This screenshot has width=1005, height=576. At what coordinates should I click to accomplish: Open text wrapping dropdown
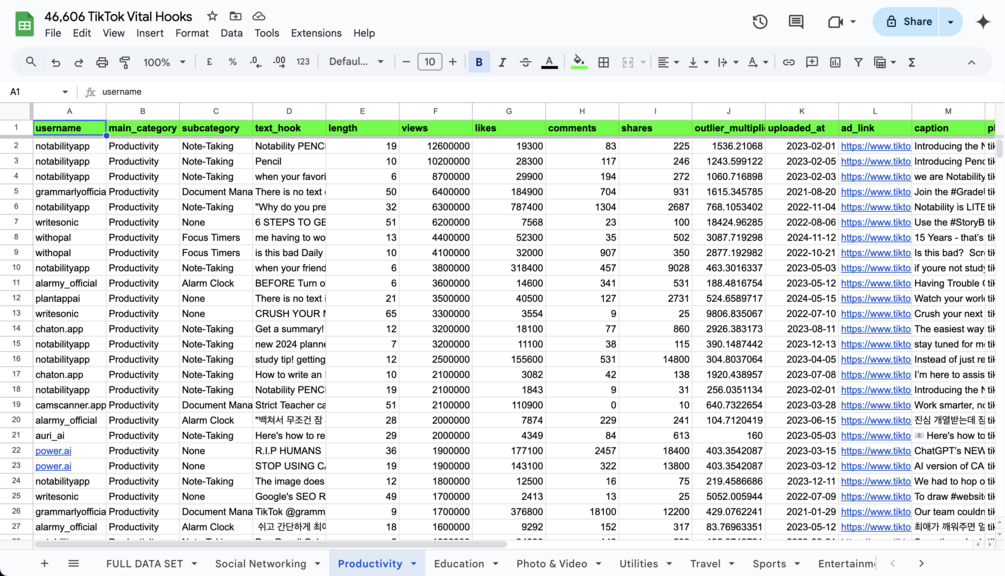[727, 62]
